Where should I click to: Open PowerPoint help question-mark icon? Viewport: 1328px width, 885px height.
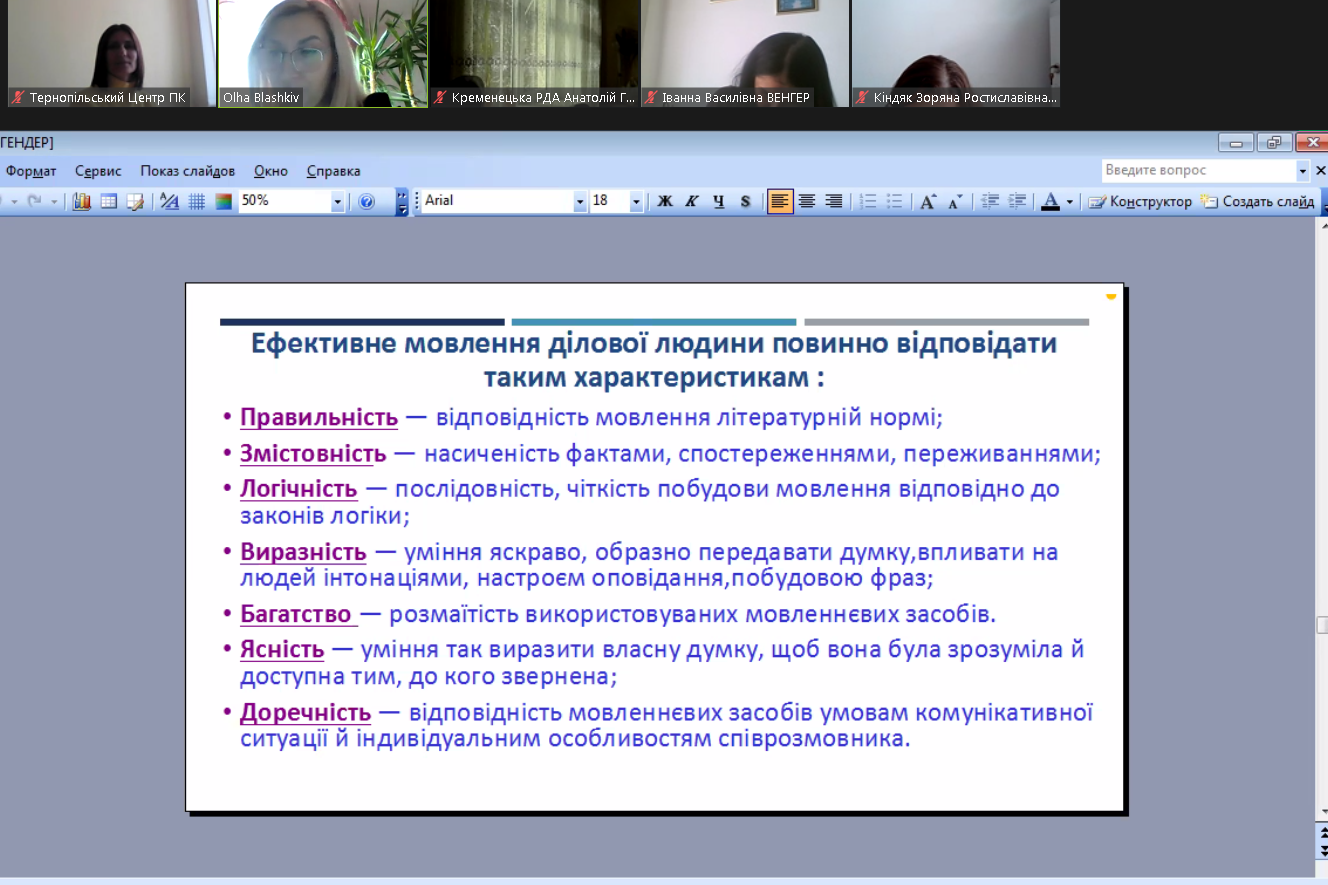[x=366, y=201]
